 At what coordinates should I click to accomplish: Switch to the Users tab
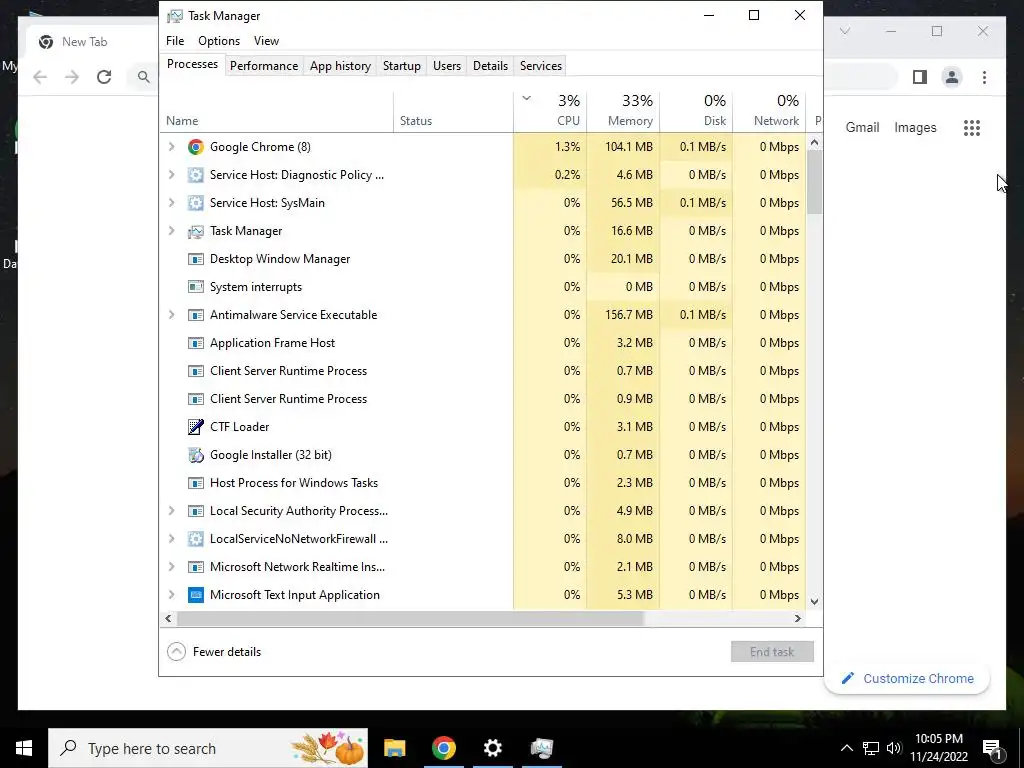(447, 66)
